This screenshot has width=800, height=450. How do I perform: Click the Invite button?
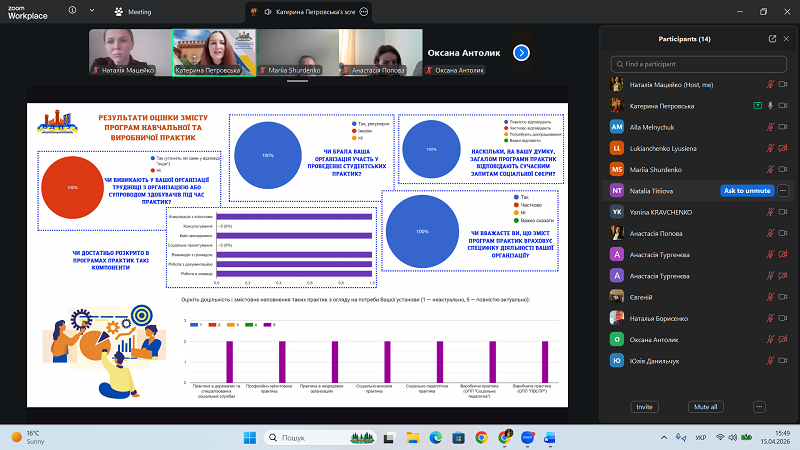pos(645,407)
